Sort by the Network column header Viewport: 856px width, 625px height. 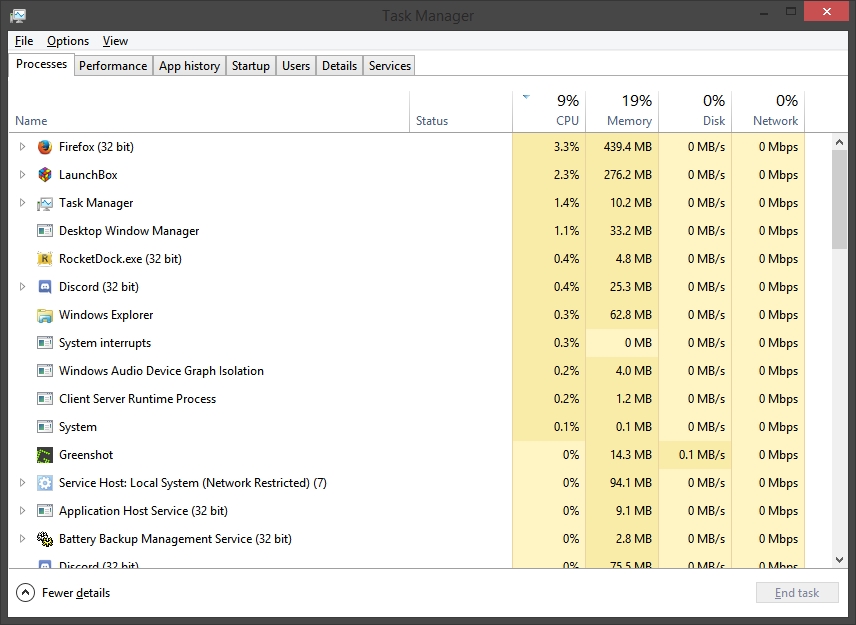click(x=768, y=112)
